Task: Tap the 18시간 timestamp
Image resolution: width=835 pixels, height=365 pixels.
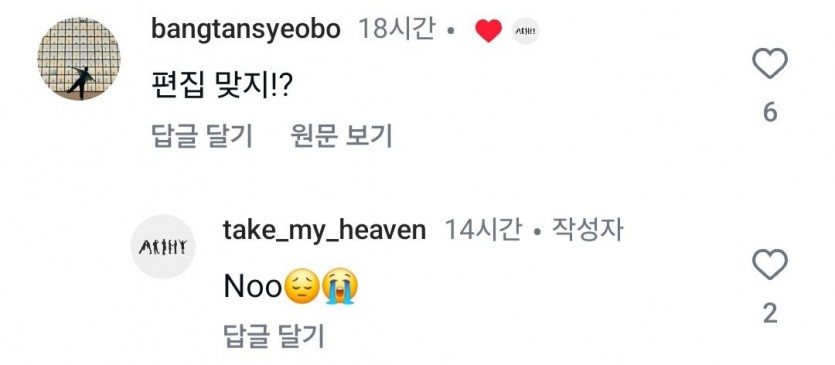Action: pyautogui.click(x=396, y=29)
